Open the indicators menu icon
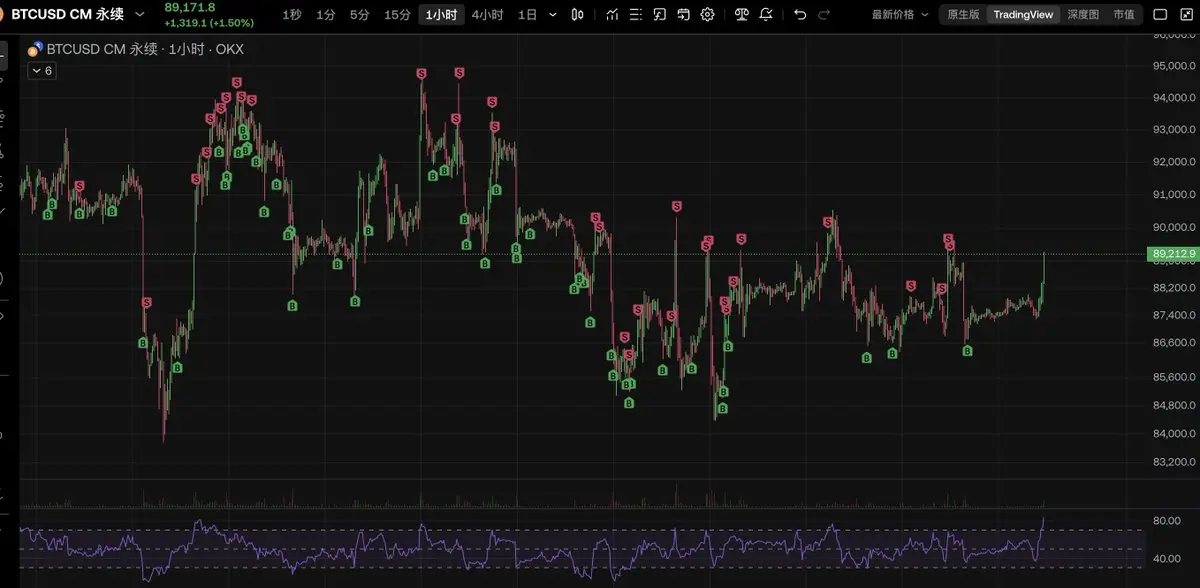Image resolution: width=1200 pixels, height=588 pixels. (x=611, y=15)
